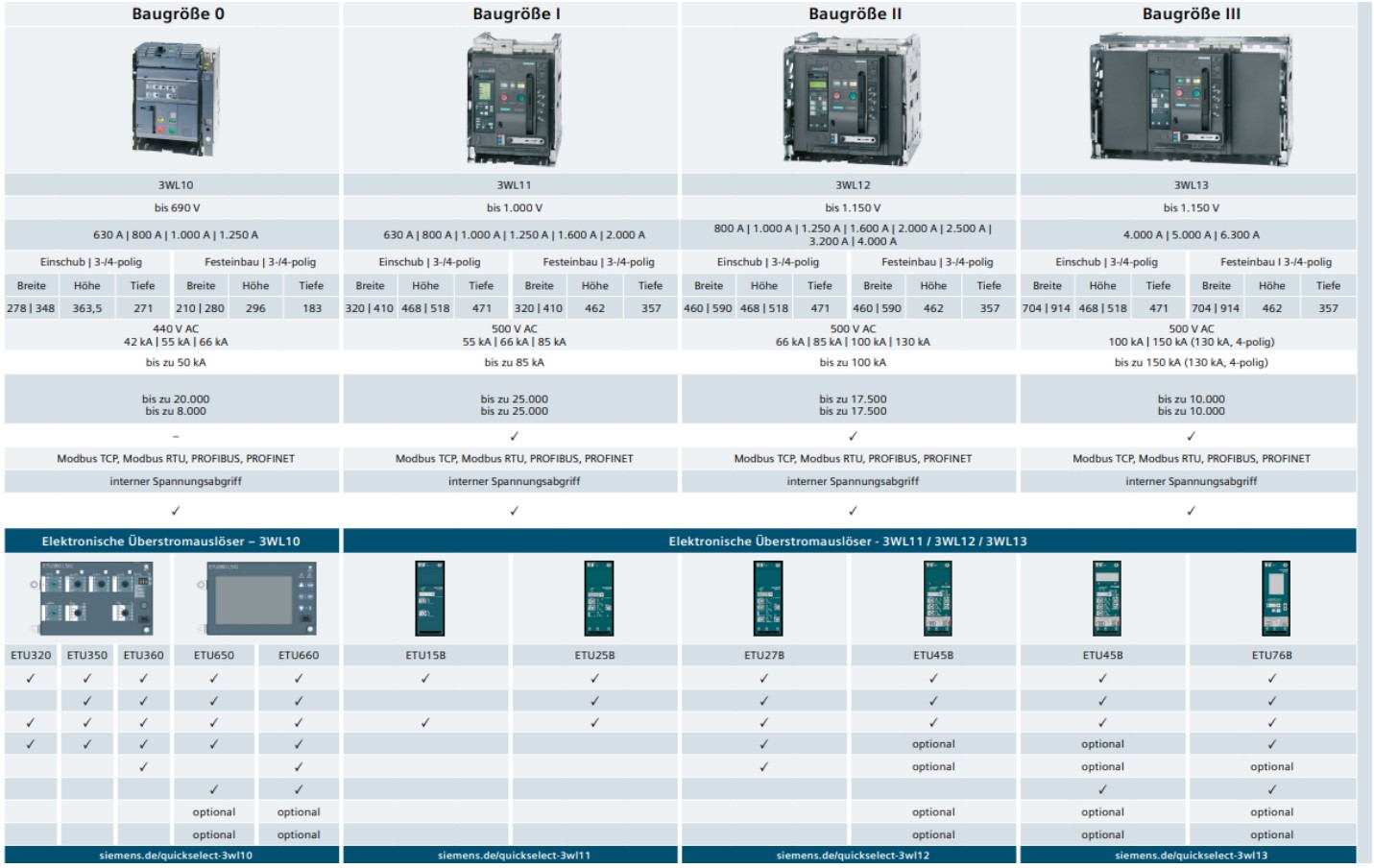
Task: Click '100 kA | 150 kA (130 kA, 4-polig)' text
Action: 1191,342
